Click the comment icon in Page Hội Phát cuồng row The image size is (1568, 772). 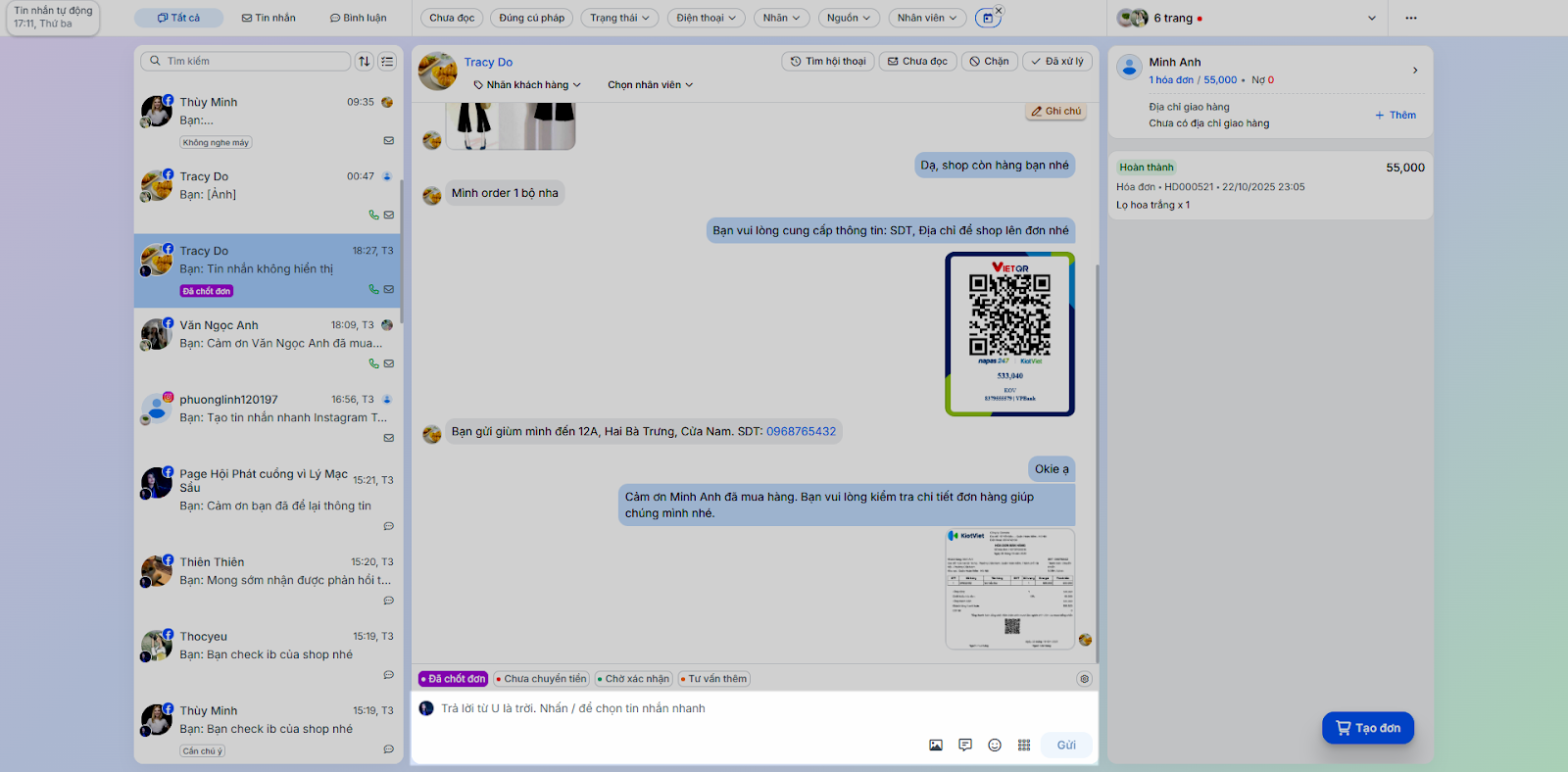click(389, 526)
